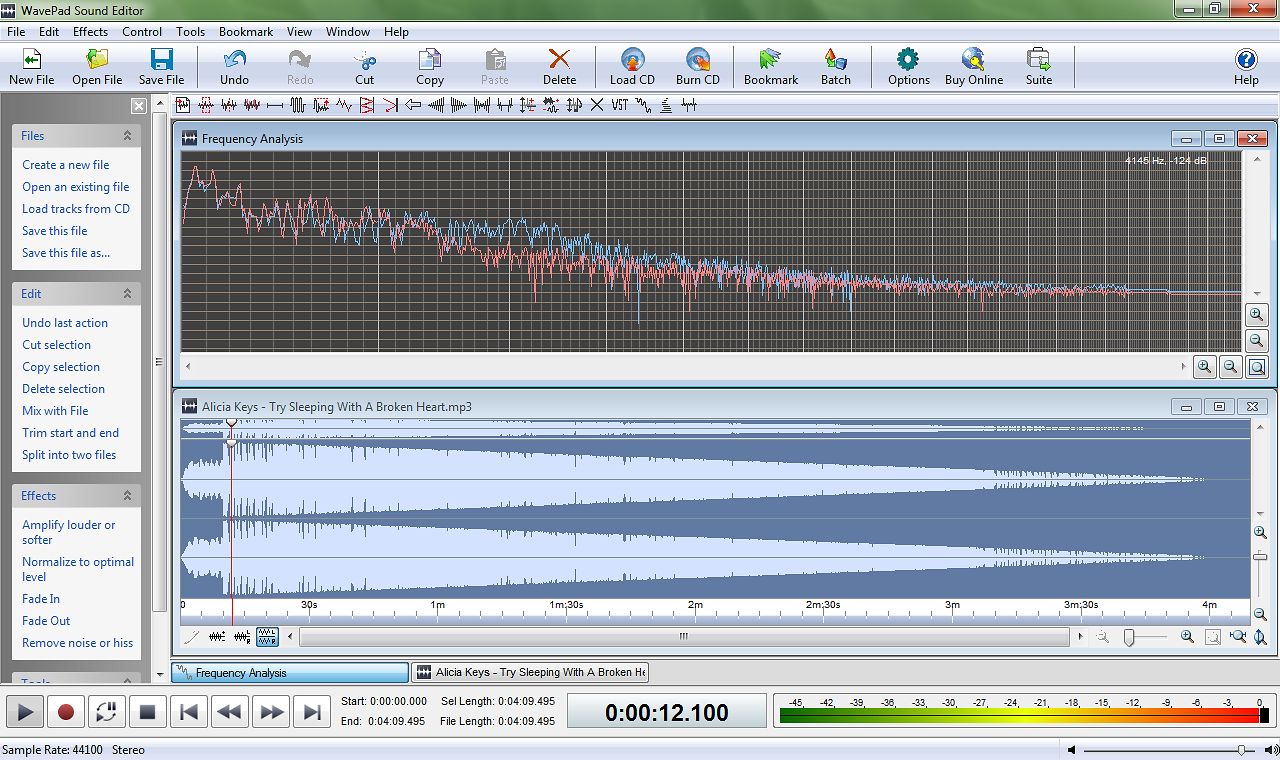Switch to the Alicia Keys song tab

click(530, 672)
